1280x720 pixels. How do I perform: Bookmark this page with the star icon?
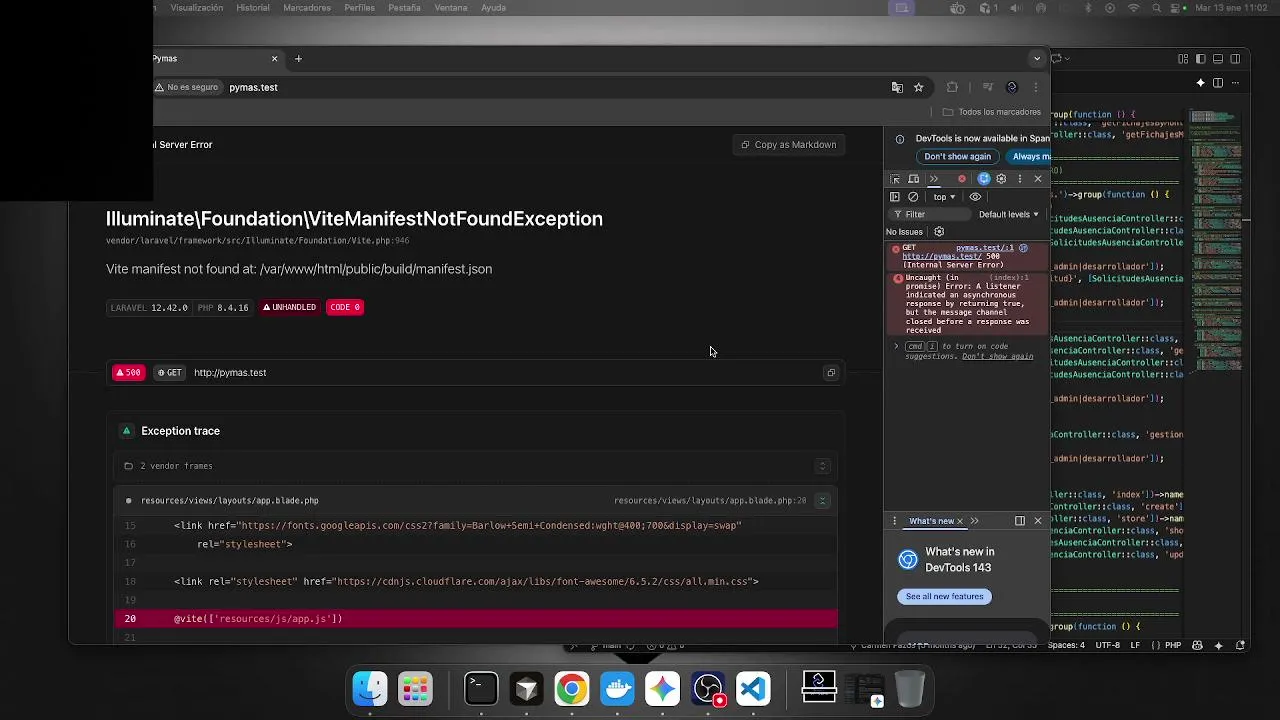coord(918,87)
